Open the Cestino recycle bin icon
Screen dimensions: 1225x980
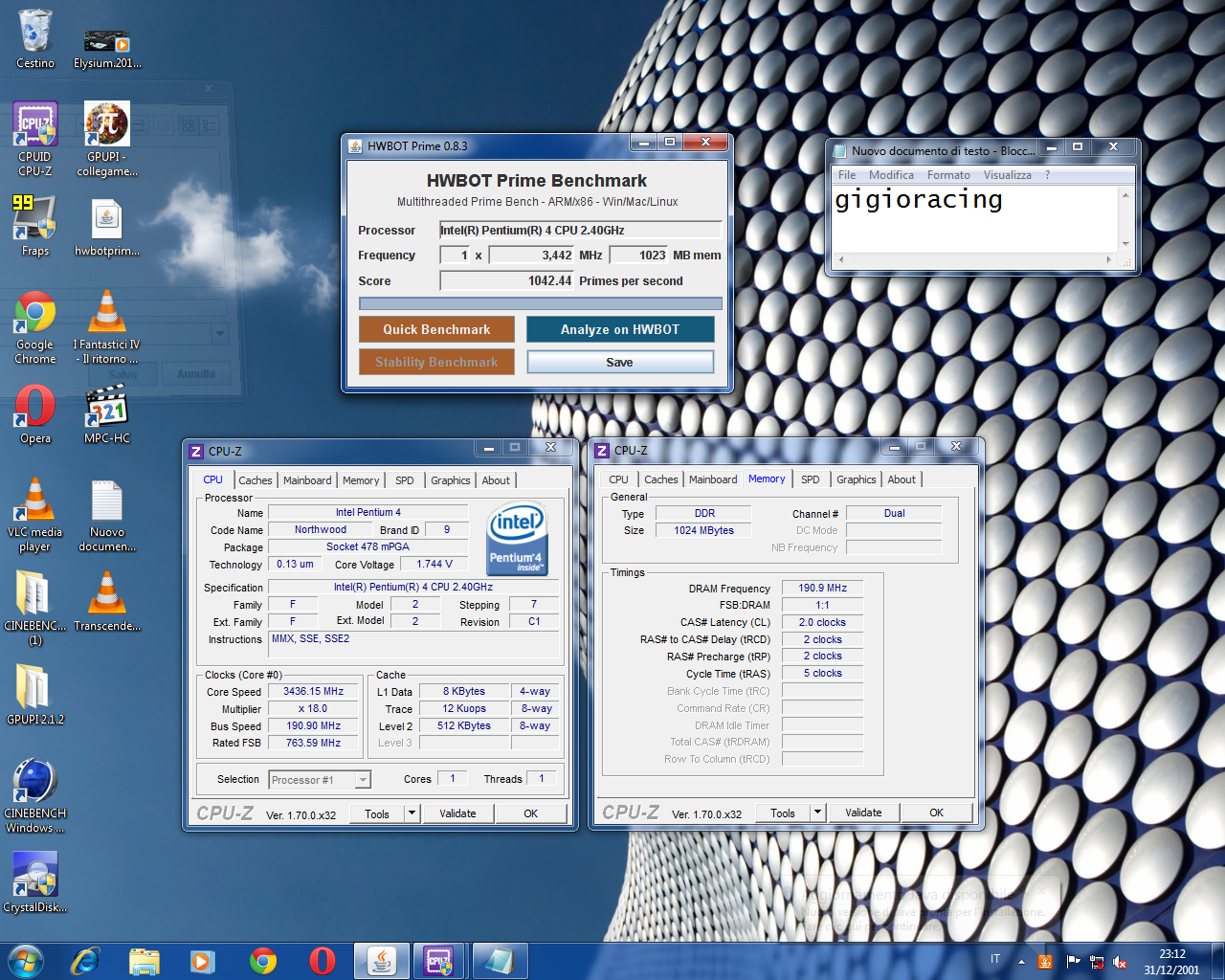pyautogui.click(x=35, y=38)
